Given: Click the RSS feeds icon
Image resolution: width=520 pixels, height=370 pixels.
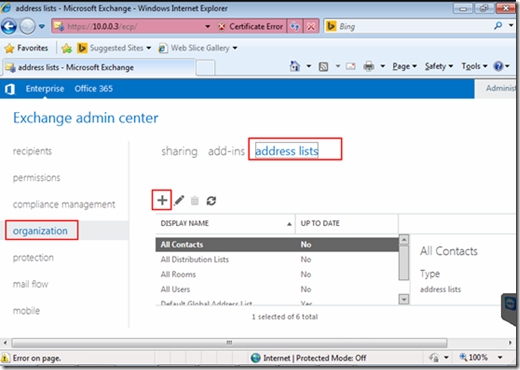Looking at the screenshot, I should [323, 67].
